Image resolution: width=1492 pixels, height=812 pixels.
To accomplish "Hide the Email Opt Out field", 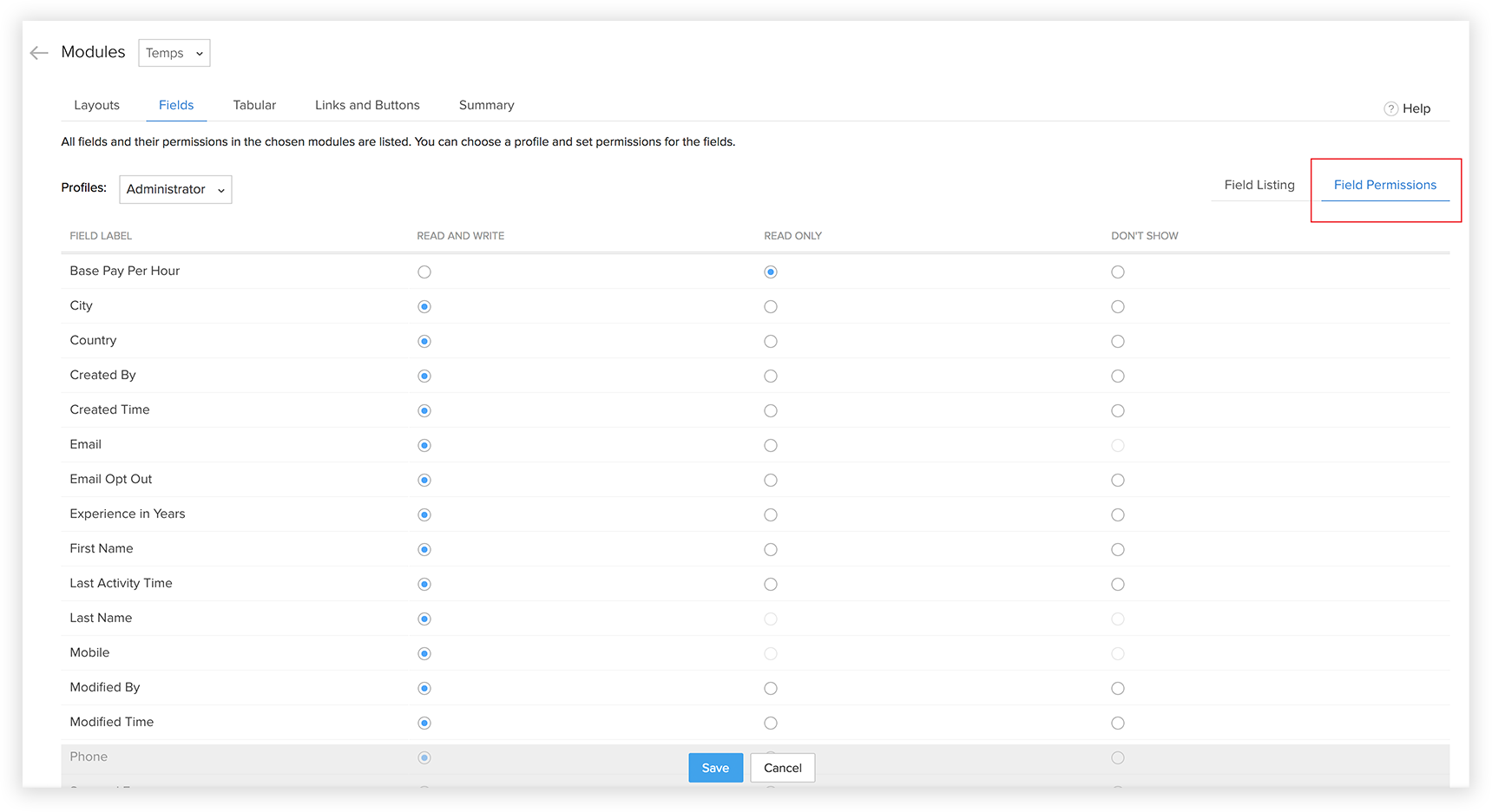I will (1118, 480).
